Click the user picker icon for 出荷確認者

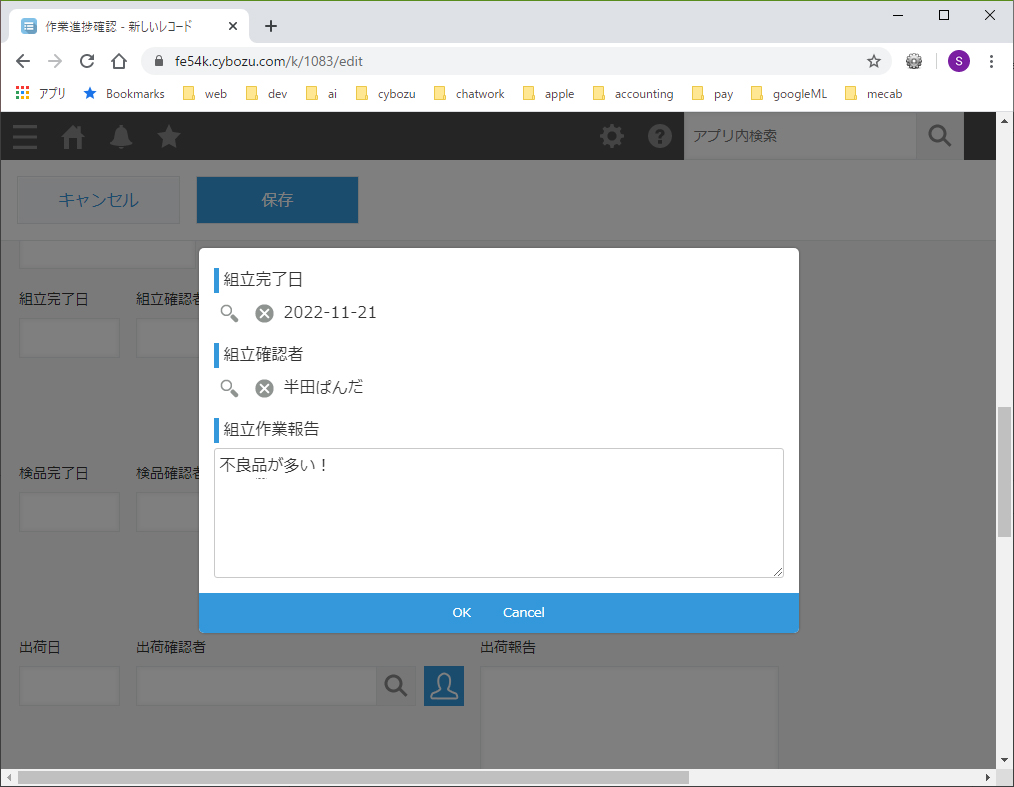point(444,686)
